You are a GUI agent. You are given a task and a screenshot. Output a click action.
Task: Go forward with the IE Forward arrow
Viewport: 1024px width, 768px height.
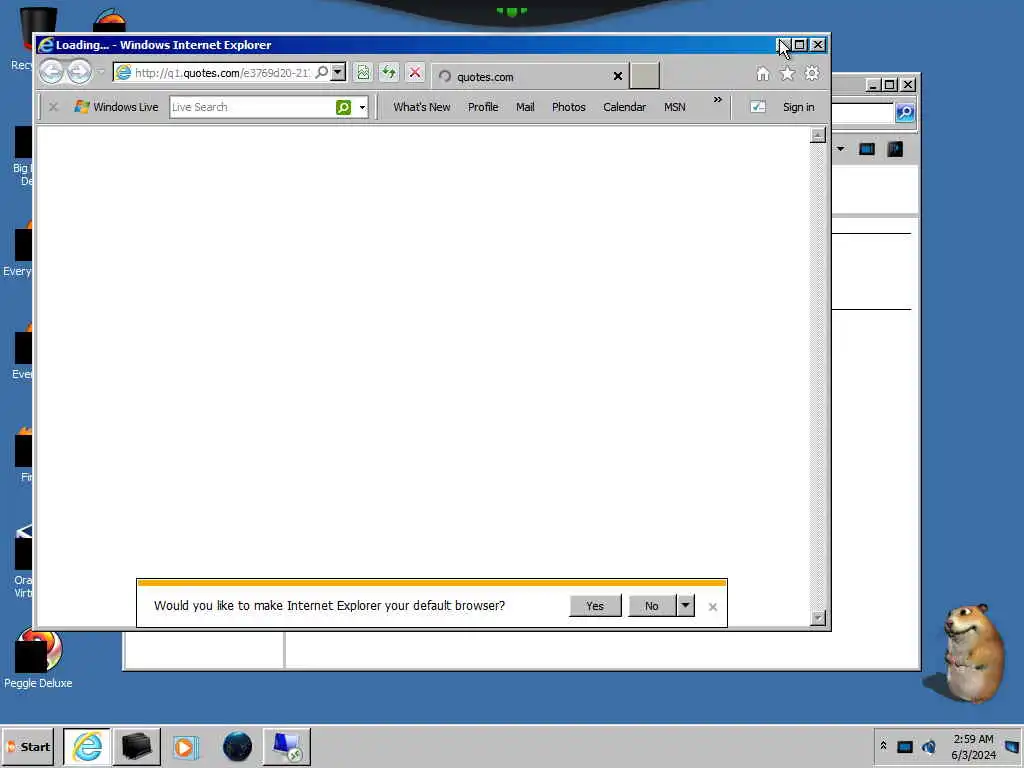tap(79, 72)
